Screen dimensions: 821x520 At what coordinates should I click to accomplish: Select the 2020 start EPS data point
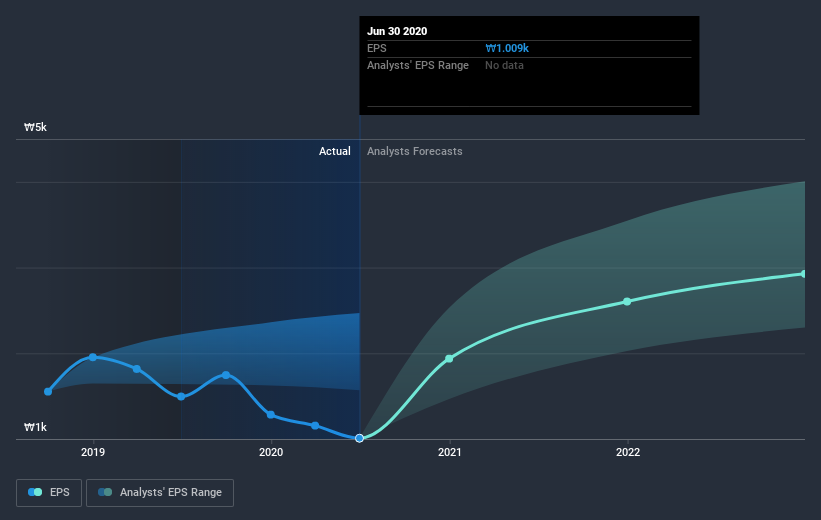[x=271, y=415]
